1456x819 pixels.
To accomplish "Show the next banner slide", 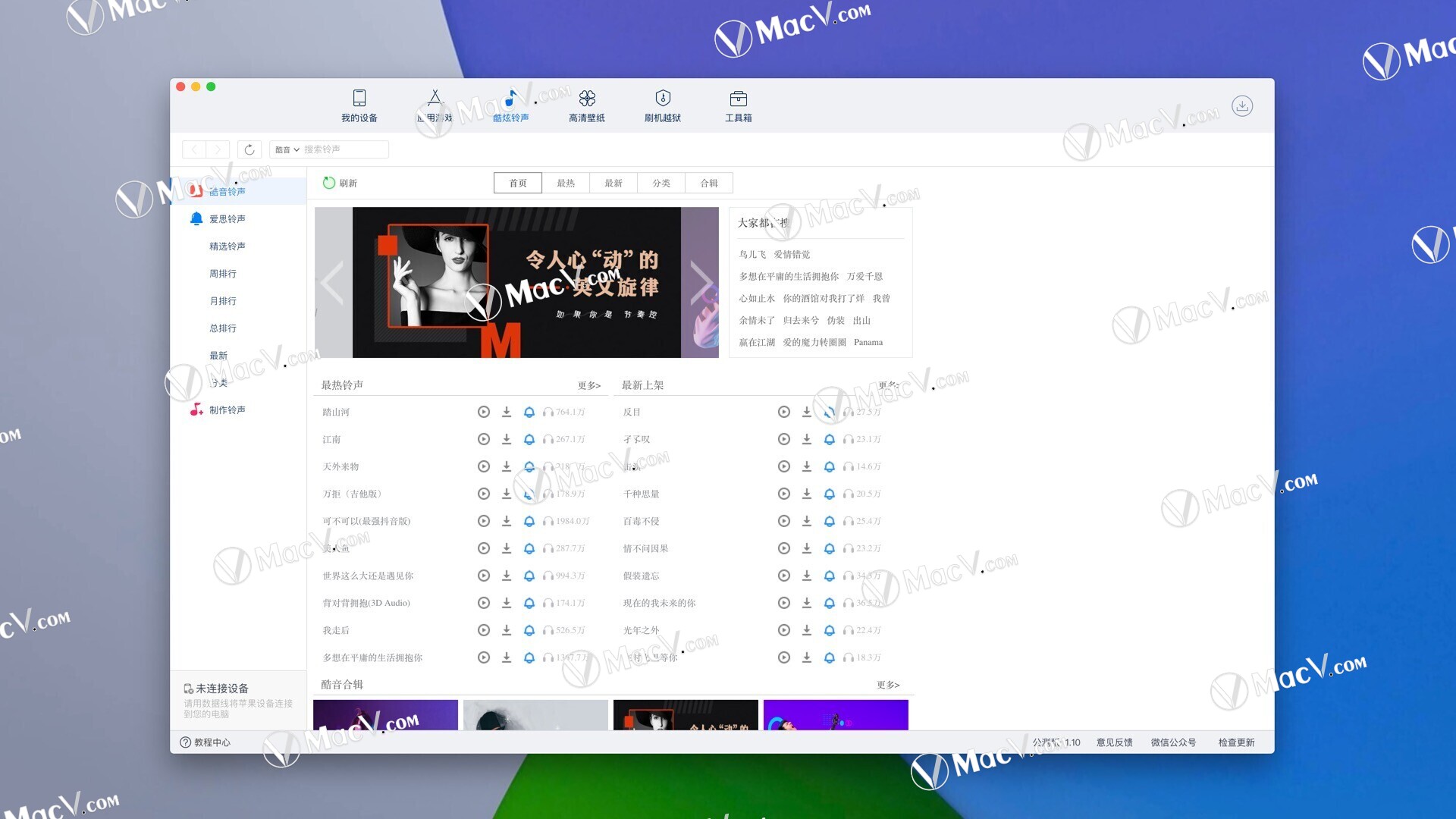I will coord(701,282).
